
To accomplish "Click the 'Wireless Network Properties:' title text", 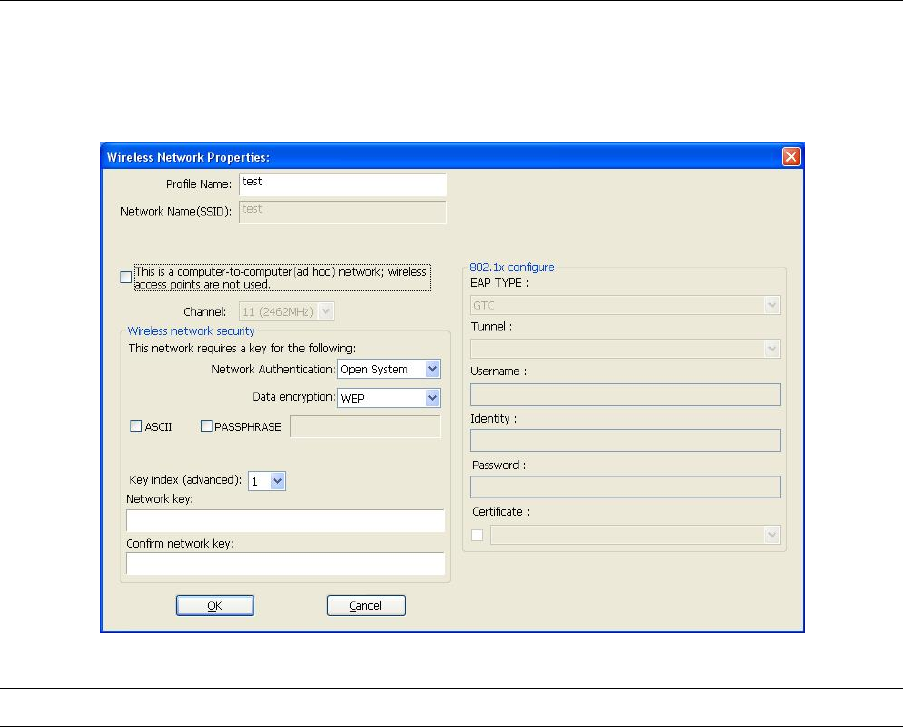I will 188,157.
